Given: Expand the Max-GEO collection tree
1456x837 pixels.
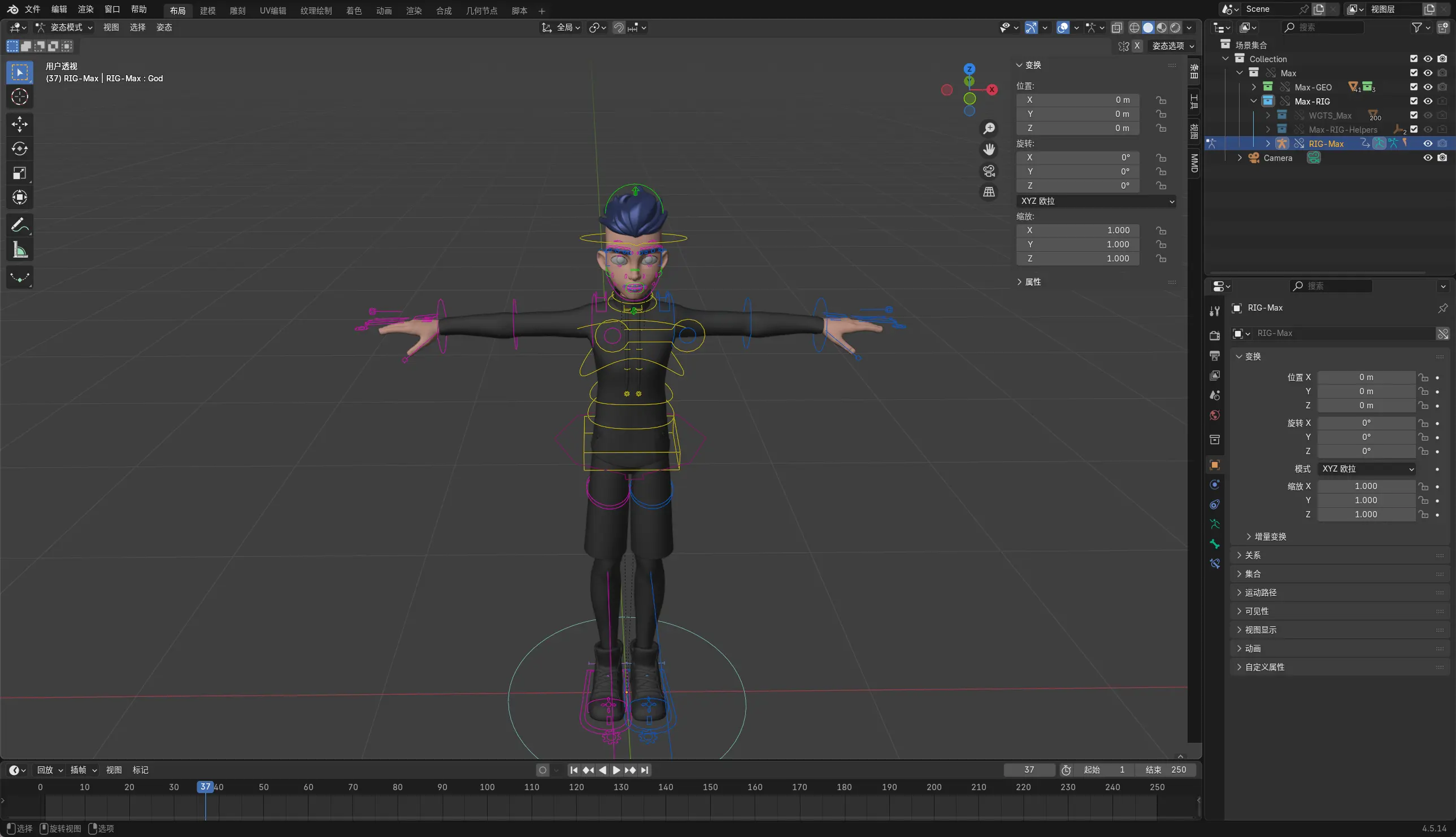Looking at the screenshot, I should coord(1254,87).
